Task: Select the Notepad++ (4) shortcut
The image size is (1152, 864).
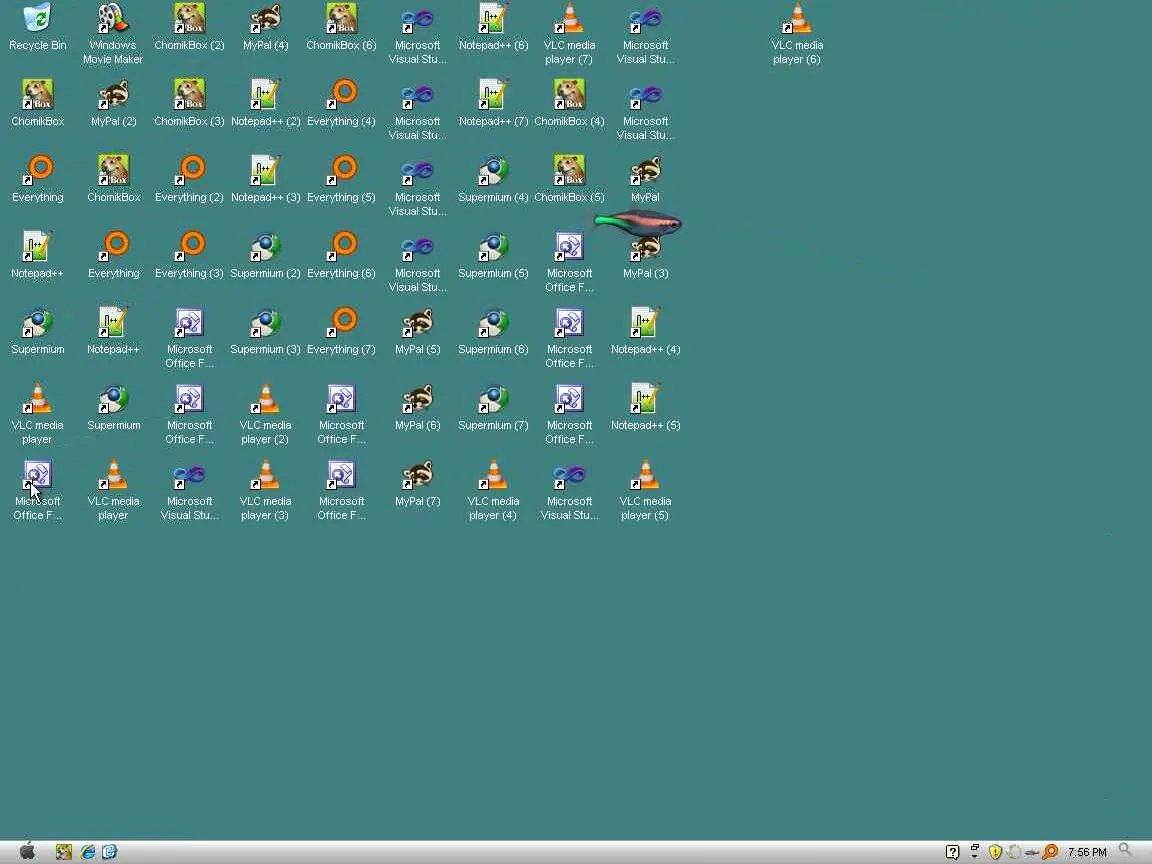Action: pos(645,331)
